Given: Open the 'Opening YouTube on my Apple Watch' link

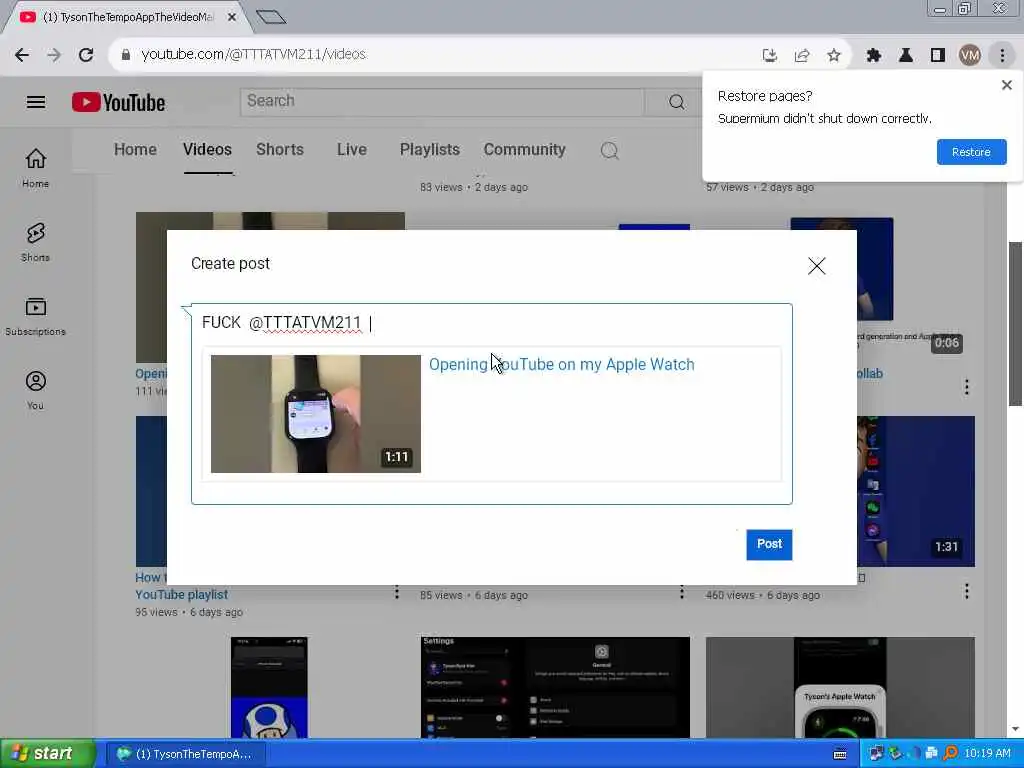Looking at the screenshot, I should pyautogui.click(x=562, y=364).
